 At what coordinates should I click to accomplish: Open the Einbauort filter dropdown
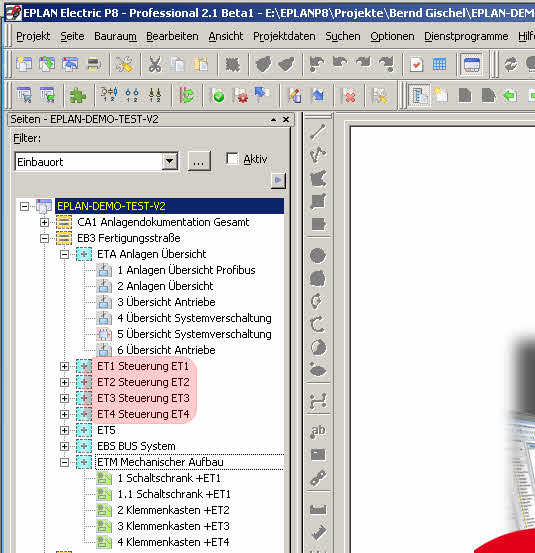[x=170, y=162]
